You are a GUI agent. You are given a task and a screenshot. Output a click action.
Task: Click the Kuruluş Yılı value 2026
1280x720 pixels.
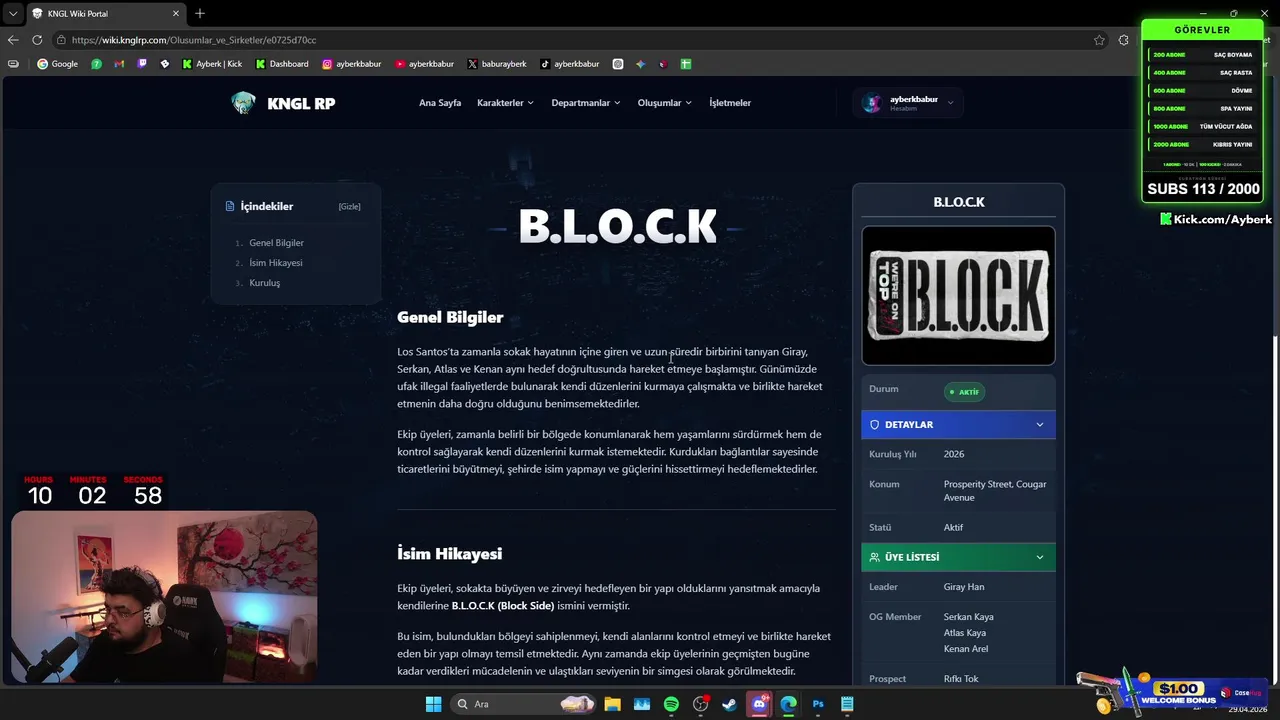[954, 454]
